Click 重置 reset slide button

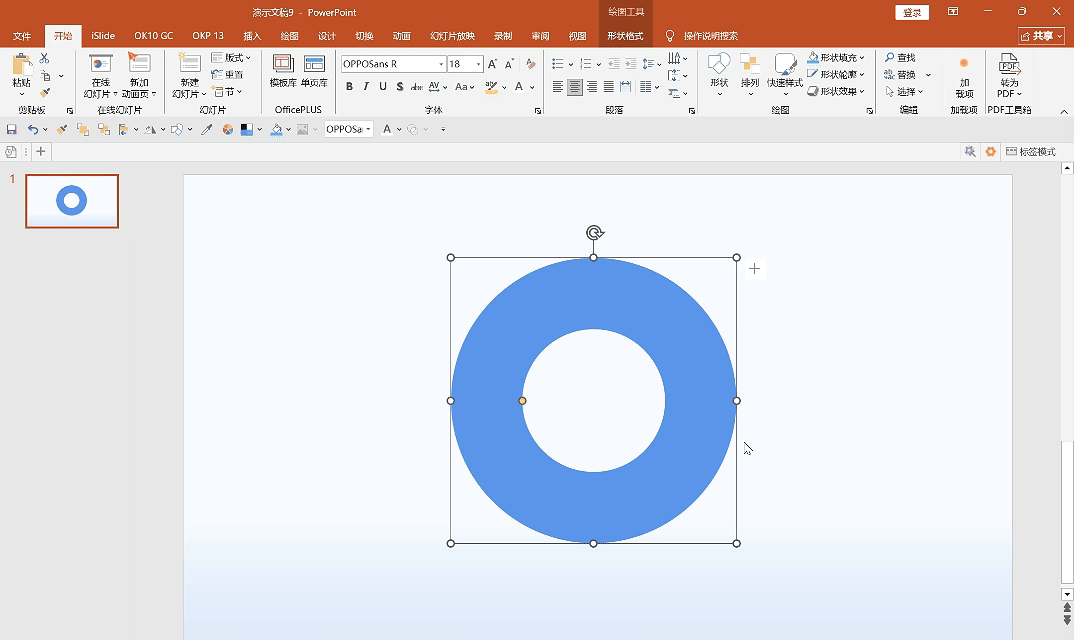227,74
